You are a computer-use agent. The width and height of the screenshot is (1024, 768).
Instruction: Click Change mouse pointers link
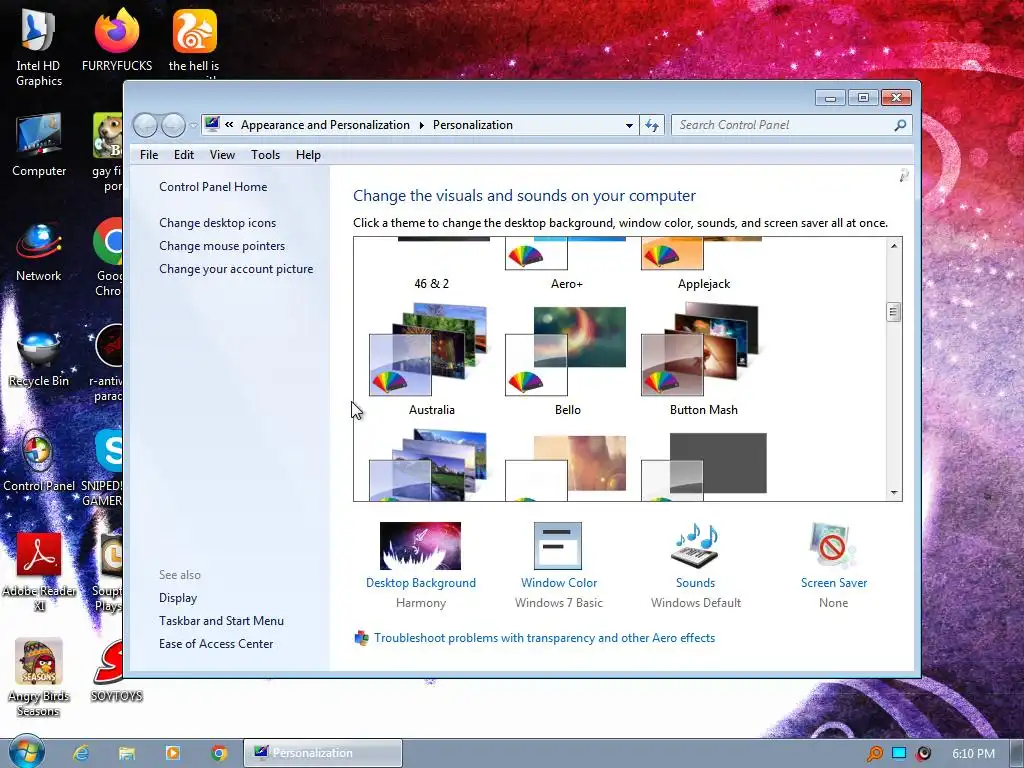(x=222, y=246)
